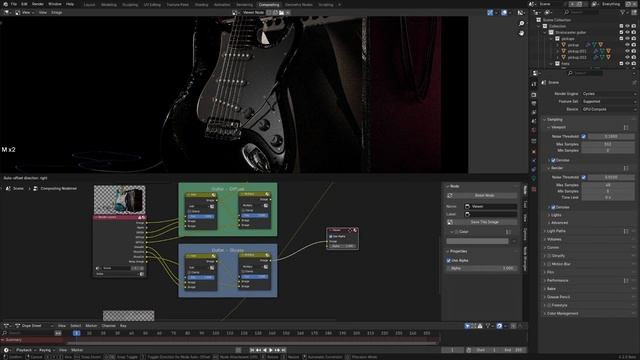Toggle Viewport Noise Threshold checkbox

pyautogui.click(x=584, y=136)
